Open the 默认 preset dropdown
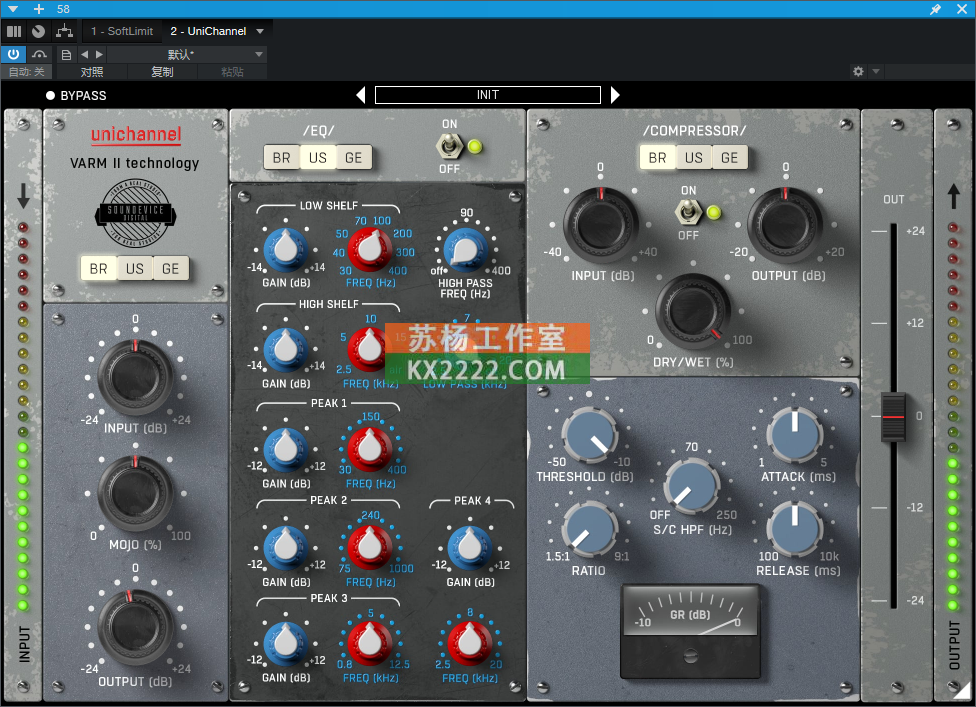Viewport: 976px width, 707px height. point(187,55)
